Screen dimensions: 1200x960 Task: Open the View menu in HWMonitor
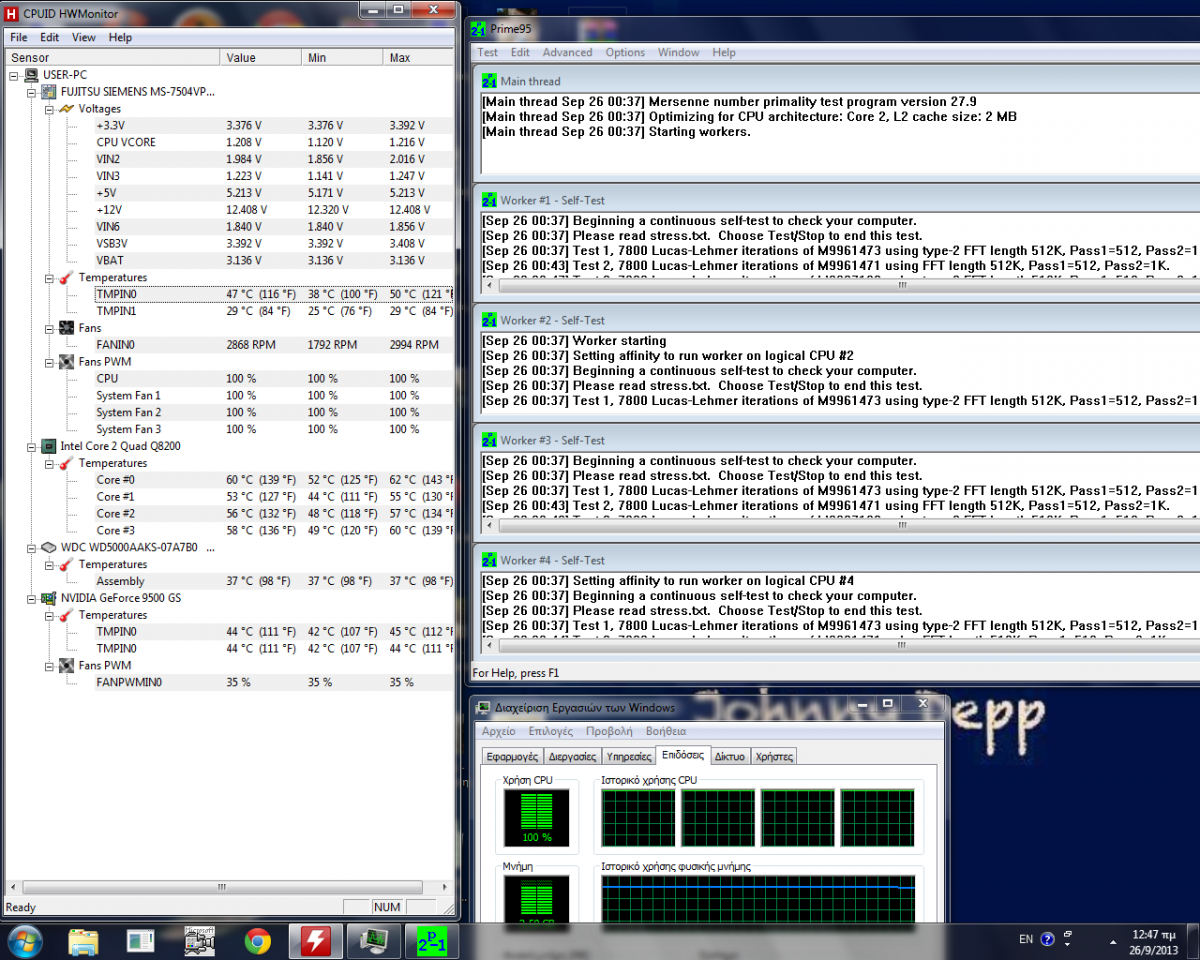pyautogui.click(x=84, y=37)
